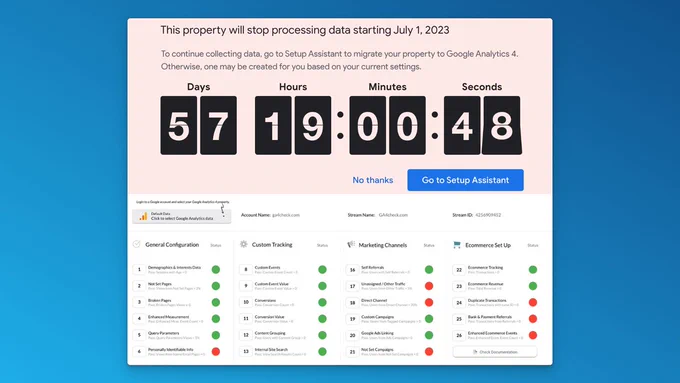Viewport: 680px width, 383px height.
Task: Dismiss the banner with No thanks
Action: [x=373, y=180]
